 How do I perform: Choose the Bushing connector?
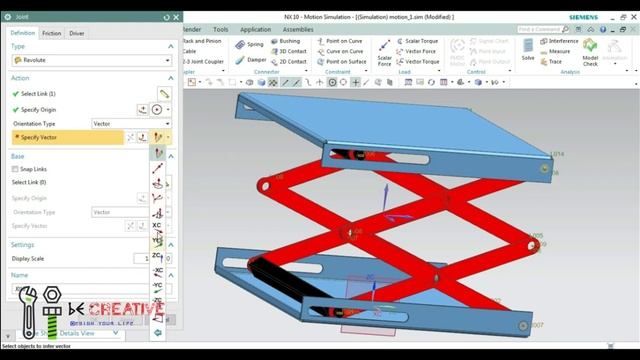(x=285, y=41)
